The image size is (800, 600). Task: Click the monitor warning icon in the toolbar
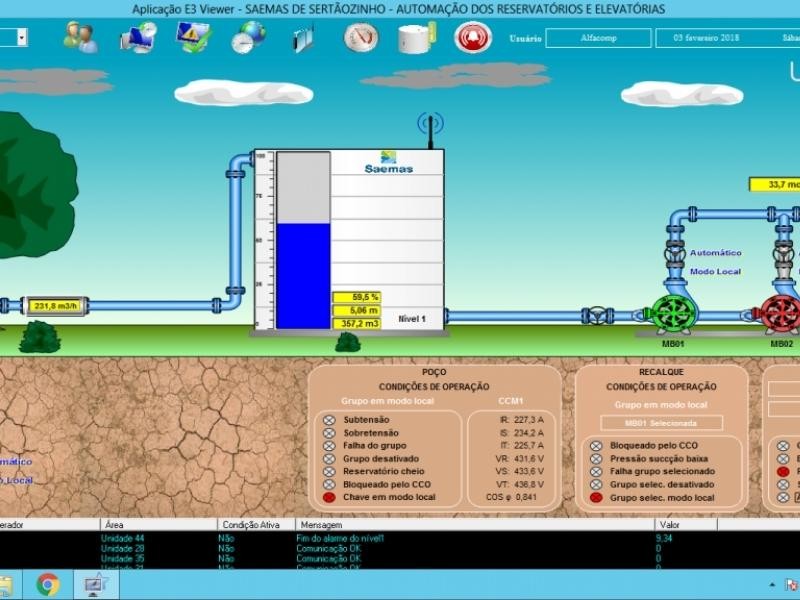(192, 38)
